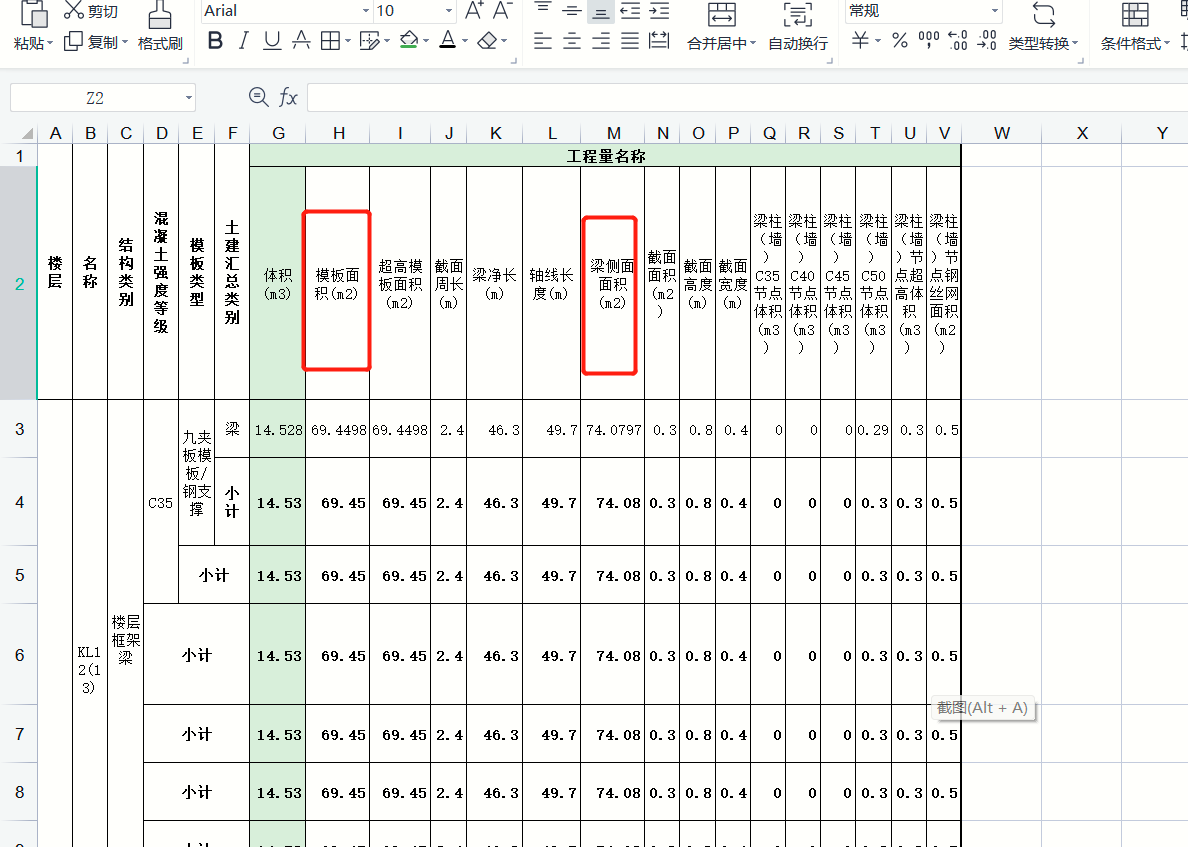Open the Arial font name dropdown

(366, 11)
